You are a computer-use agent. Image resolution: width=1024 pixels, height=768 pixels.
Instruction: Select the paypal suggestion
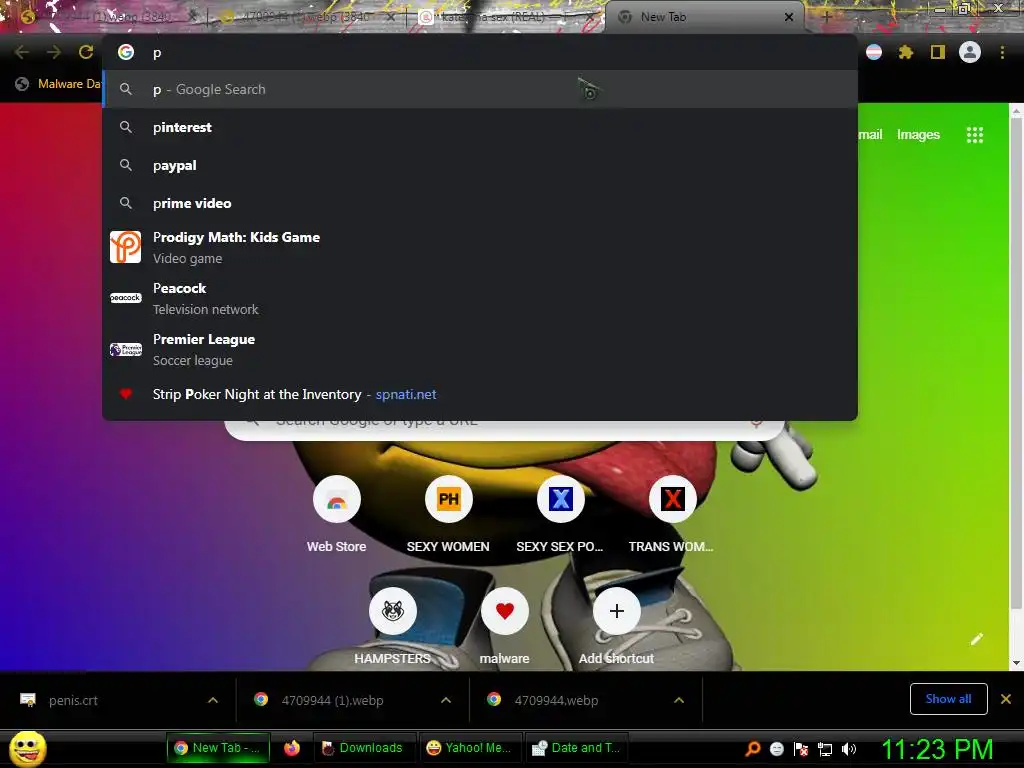[x=480, y=165]
